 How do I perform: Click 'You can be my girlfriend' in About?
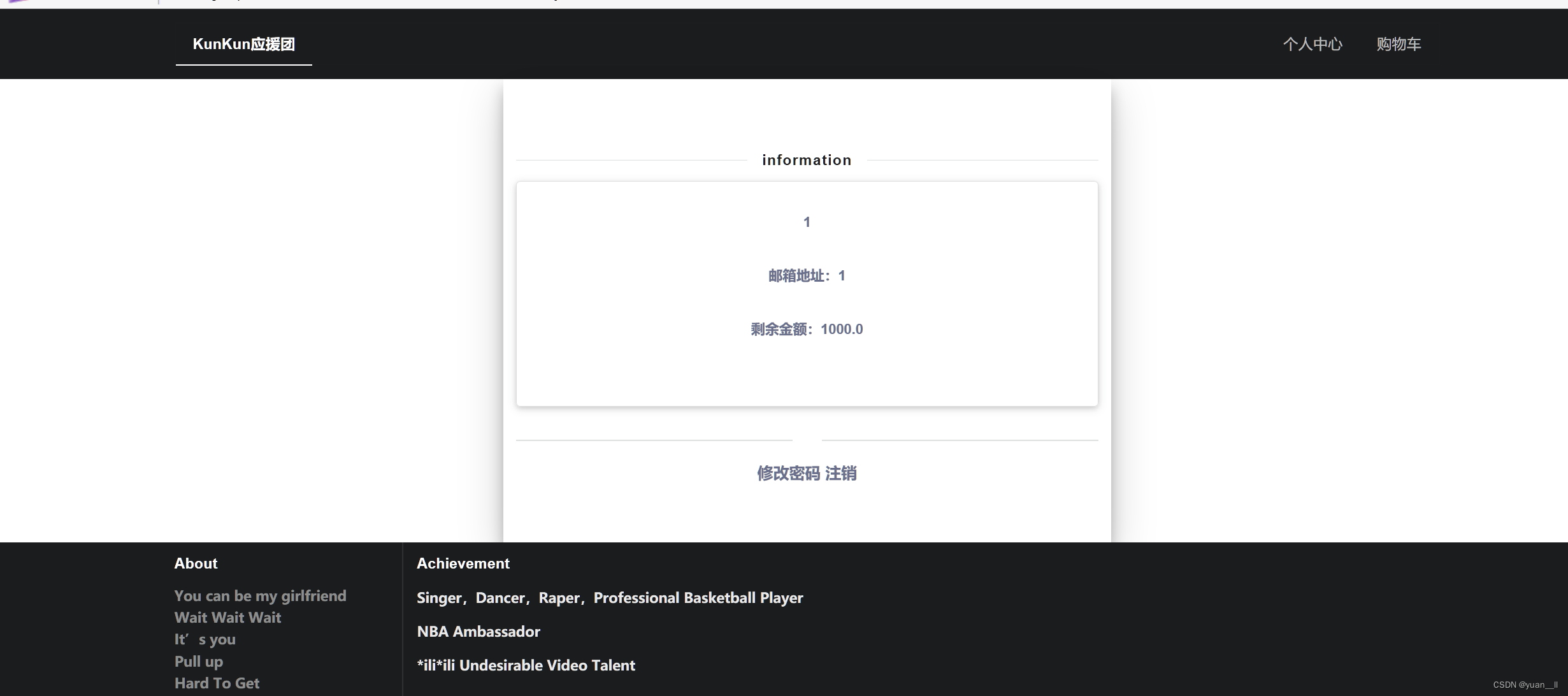(x=260, y=595)
